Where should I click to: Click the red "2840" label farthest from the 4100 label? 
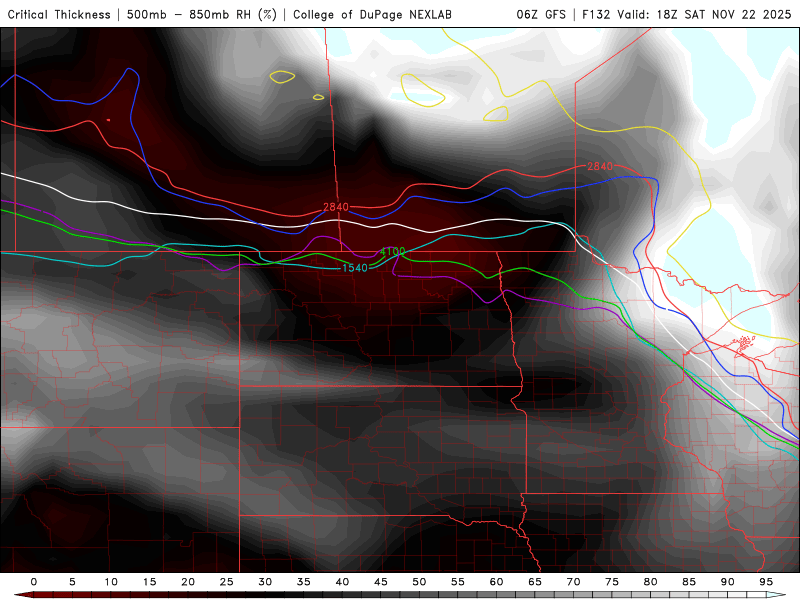[x=599, y=166]
